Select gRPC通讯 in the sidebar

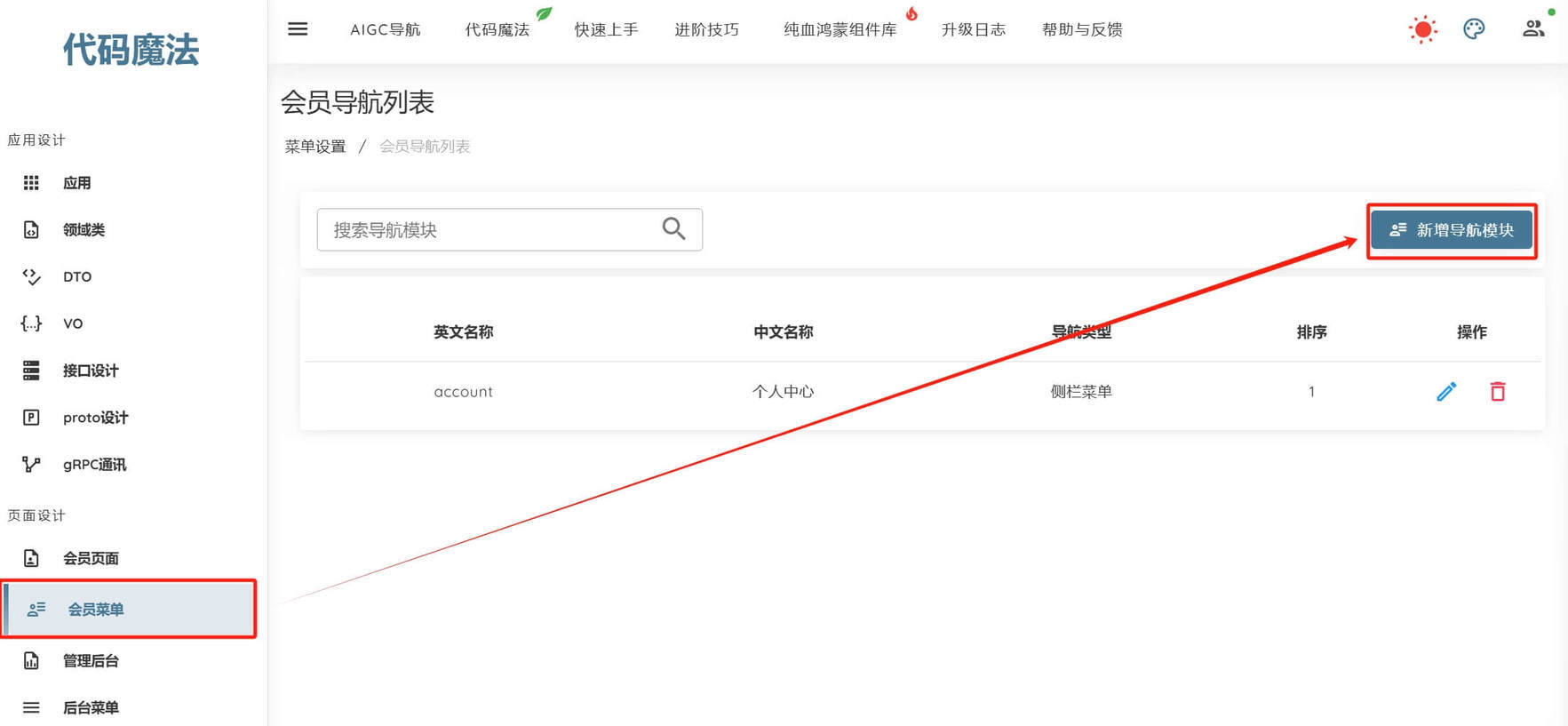point(95,464)
